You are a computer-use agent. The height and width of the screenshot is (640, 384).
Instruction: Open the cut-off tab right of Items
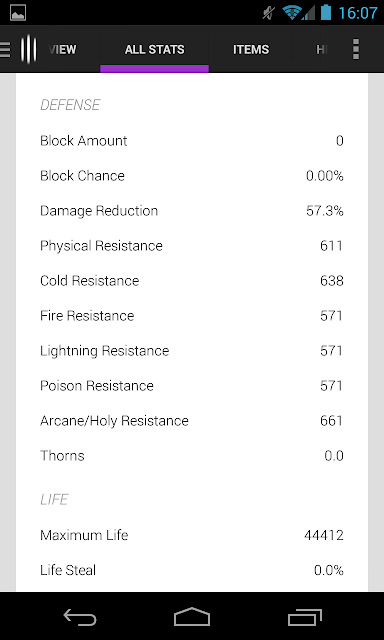point(322,49)
